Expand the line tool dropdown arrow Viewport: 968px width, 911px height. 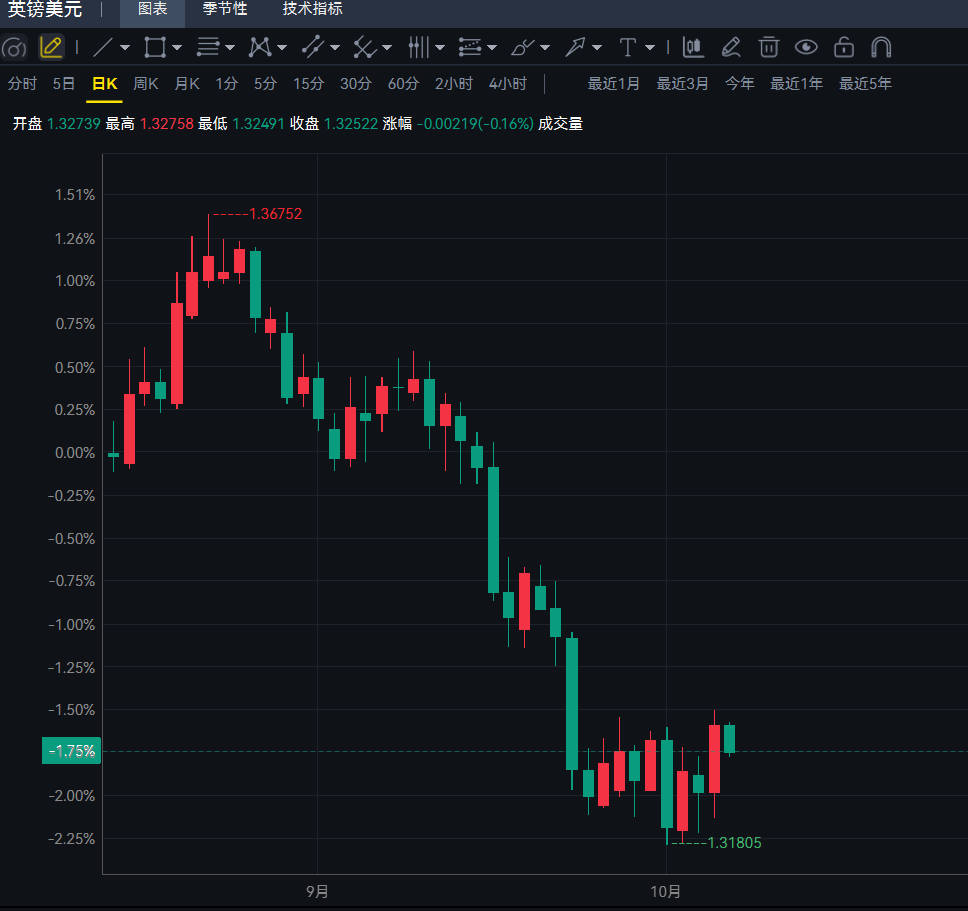[125, 48]
